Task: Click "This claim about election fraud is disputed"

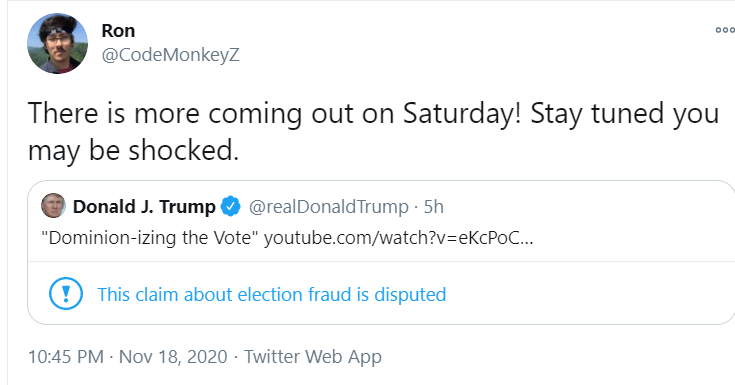Action: click(272, 294)
